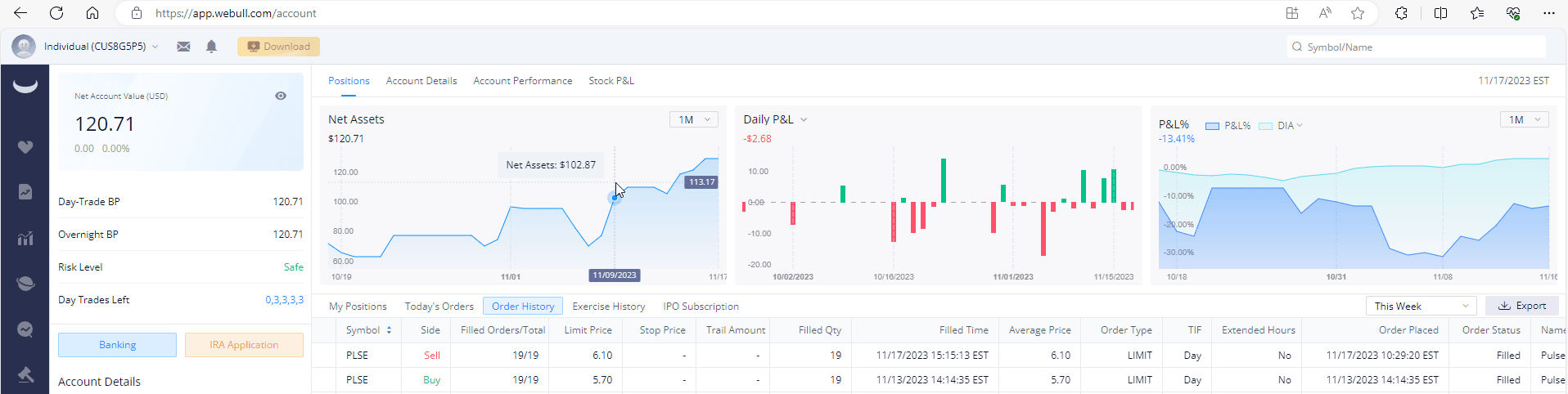
Task: Open the notifications bell
Action: (x=211, y=47)
